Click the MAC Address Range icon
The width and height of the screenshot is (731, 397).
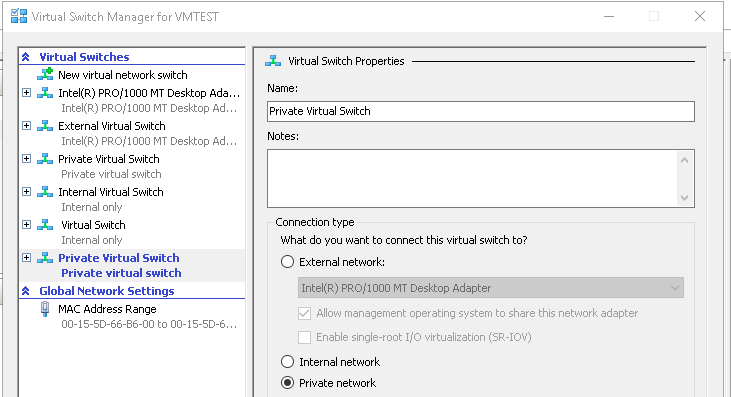click(x=45, y=309)
